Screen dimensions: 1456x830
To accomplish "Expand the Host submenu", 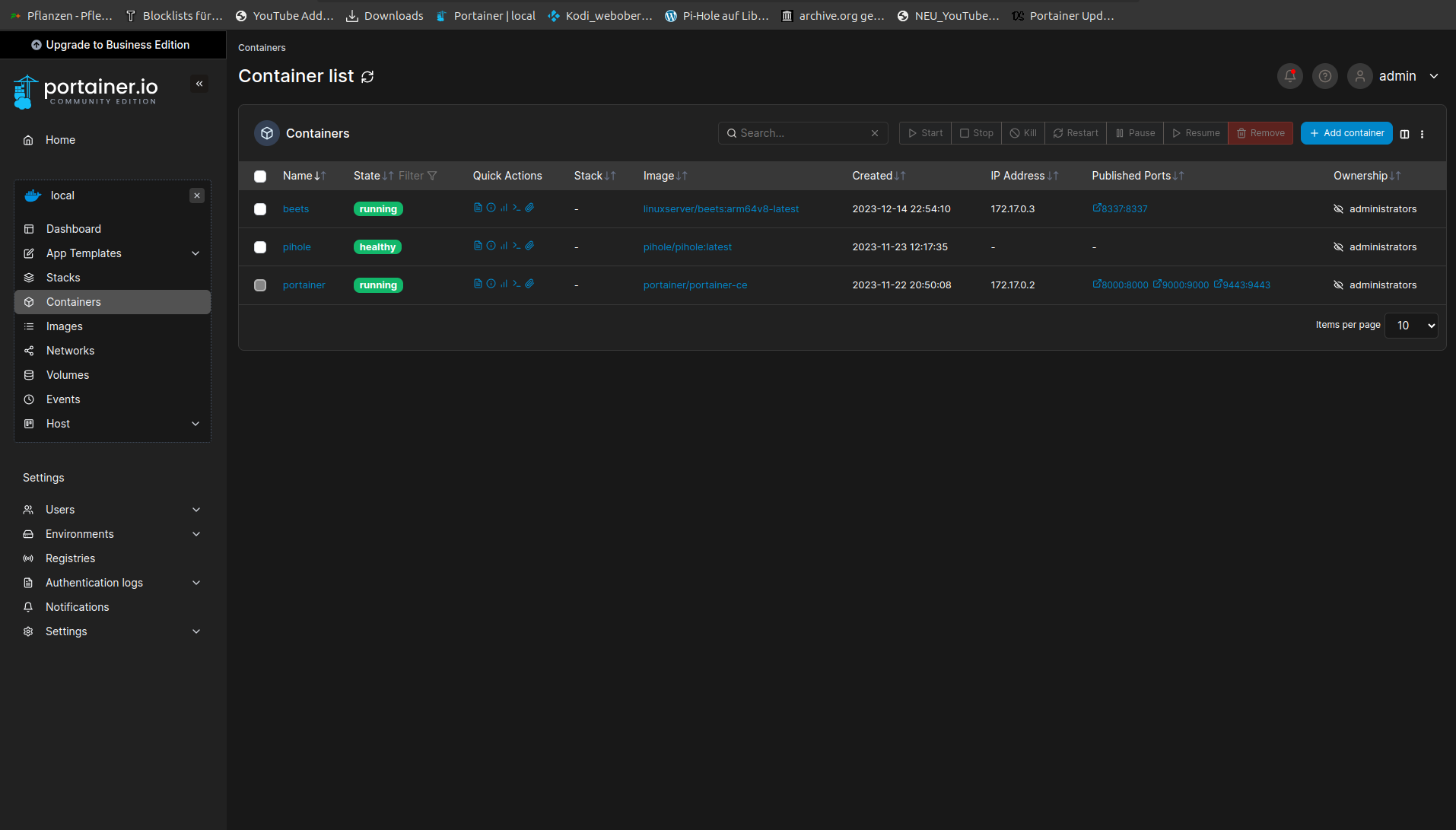I will point(196,424).
